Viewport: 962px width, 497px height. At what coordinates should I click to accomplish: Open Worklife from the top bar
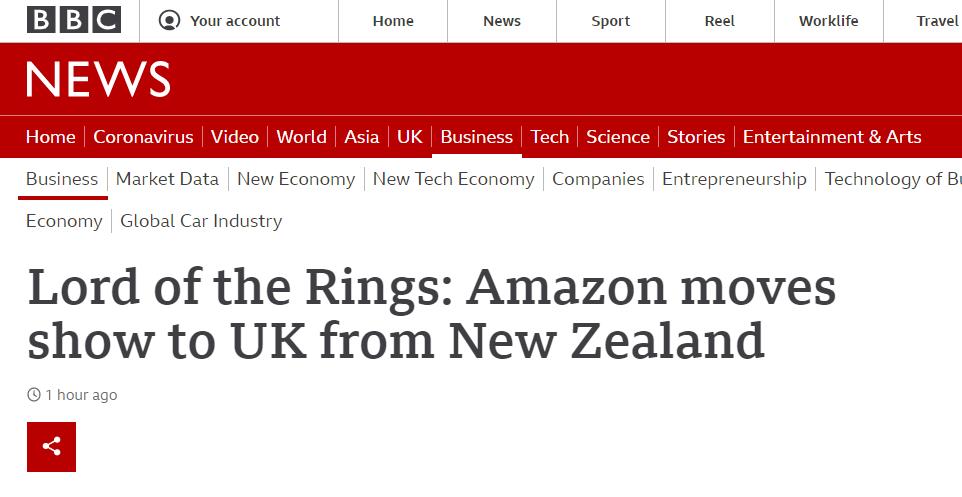pos(828,21)
